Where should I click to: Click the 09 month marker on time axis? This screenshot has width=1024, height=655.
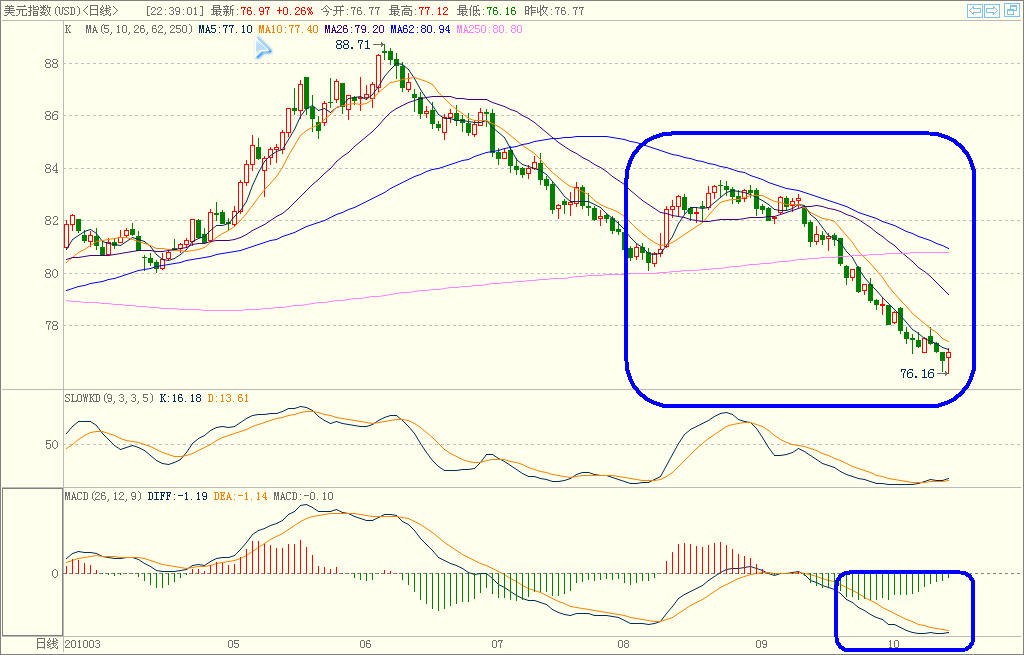coord(761,644)
